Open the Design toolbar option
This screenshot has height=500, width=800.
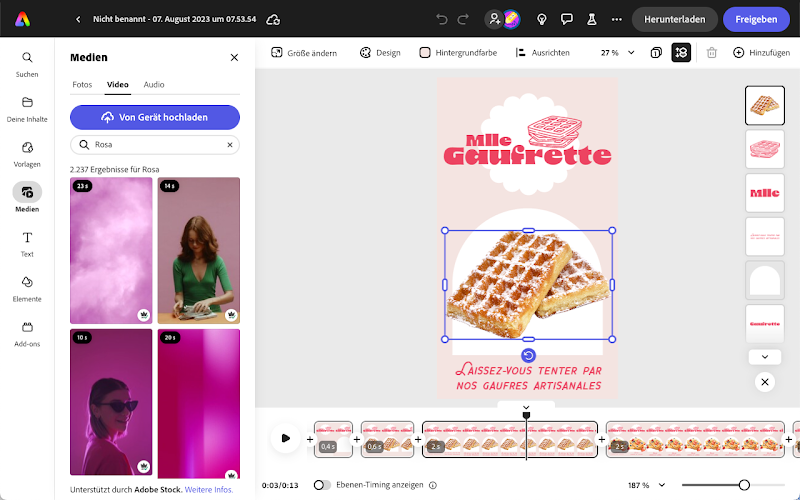click(x=380, y=53)
